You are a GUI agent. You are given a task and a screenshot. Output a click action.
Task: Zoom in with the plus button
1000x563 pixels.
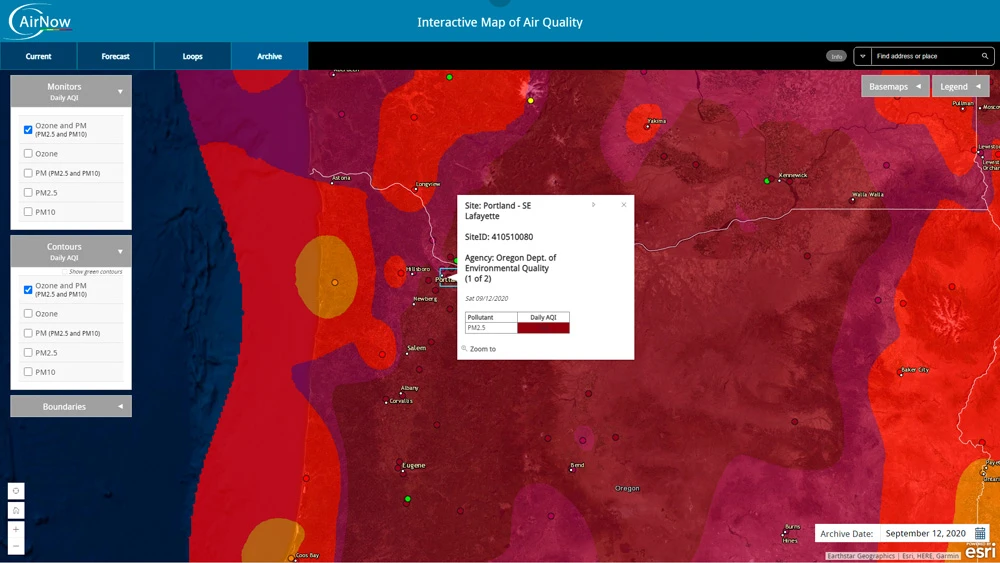coord(16,529)
